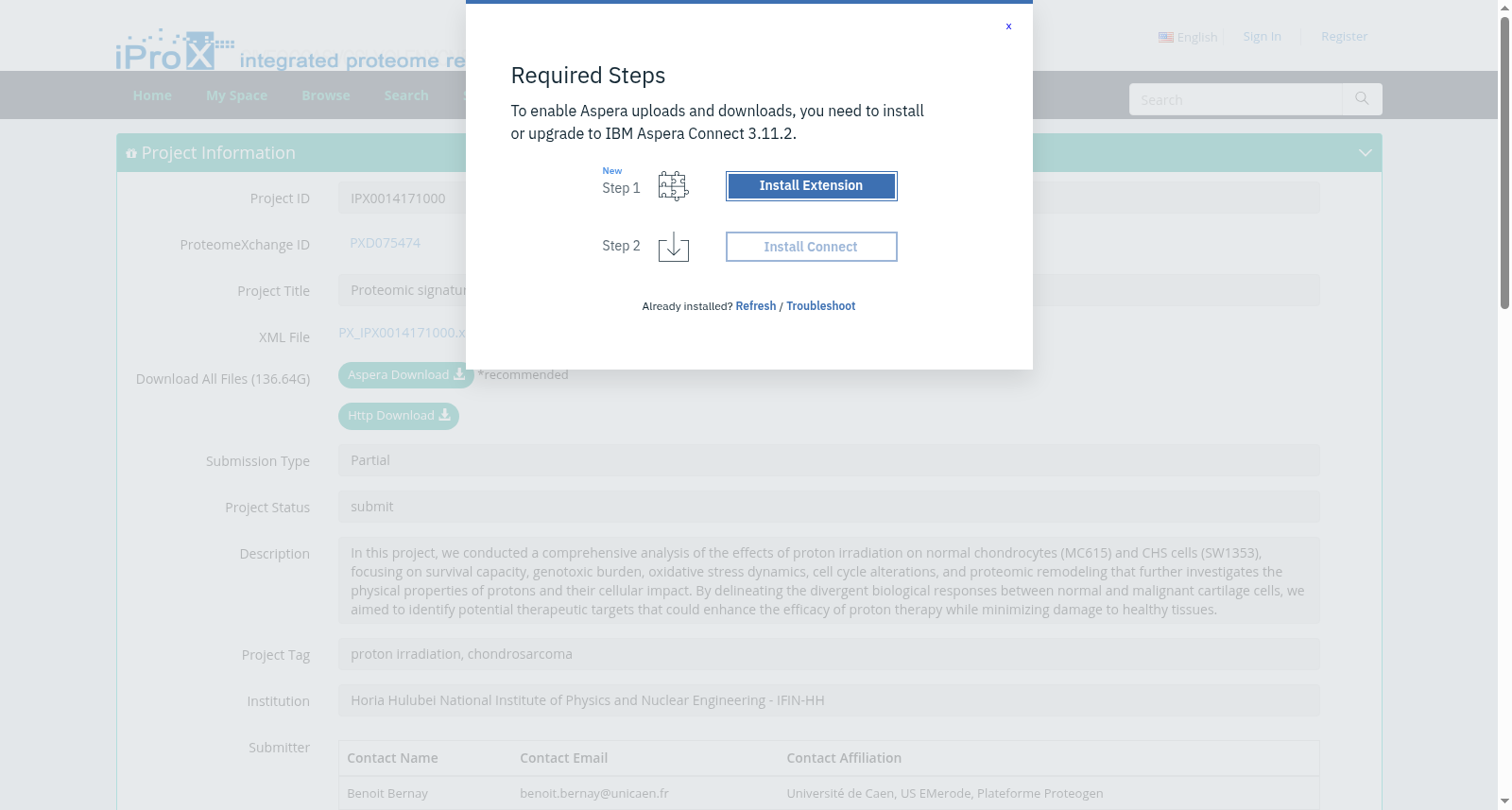Focus the top Search input field
This screenshot has height=810, width=1512.
pos(1235,99)
